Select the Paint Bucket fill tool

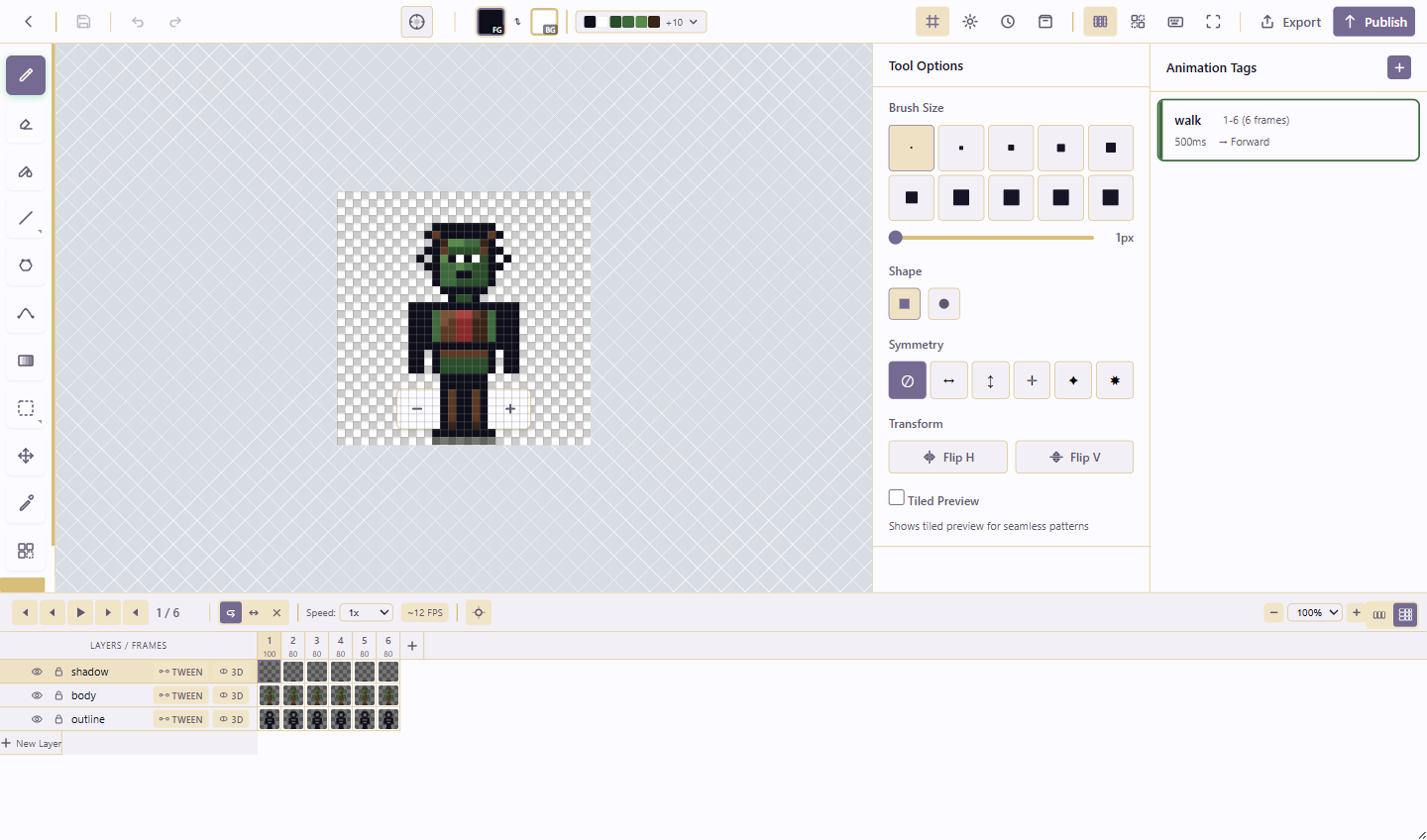click(26, 171)
